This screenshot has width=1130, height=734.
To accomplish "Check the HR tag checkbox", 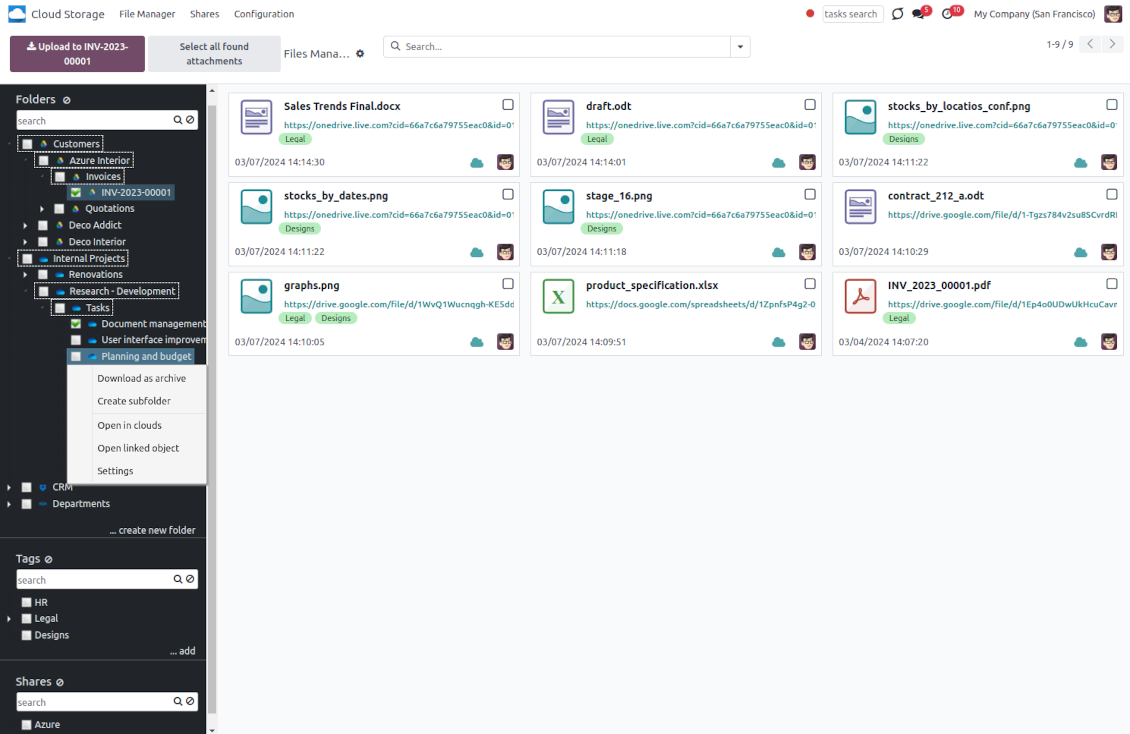I will pos(27,602).
